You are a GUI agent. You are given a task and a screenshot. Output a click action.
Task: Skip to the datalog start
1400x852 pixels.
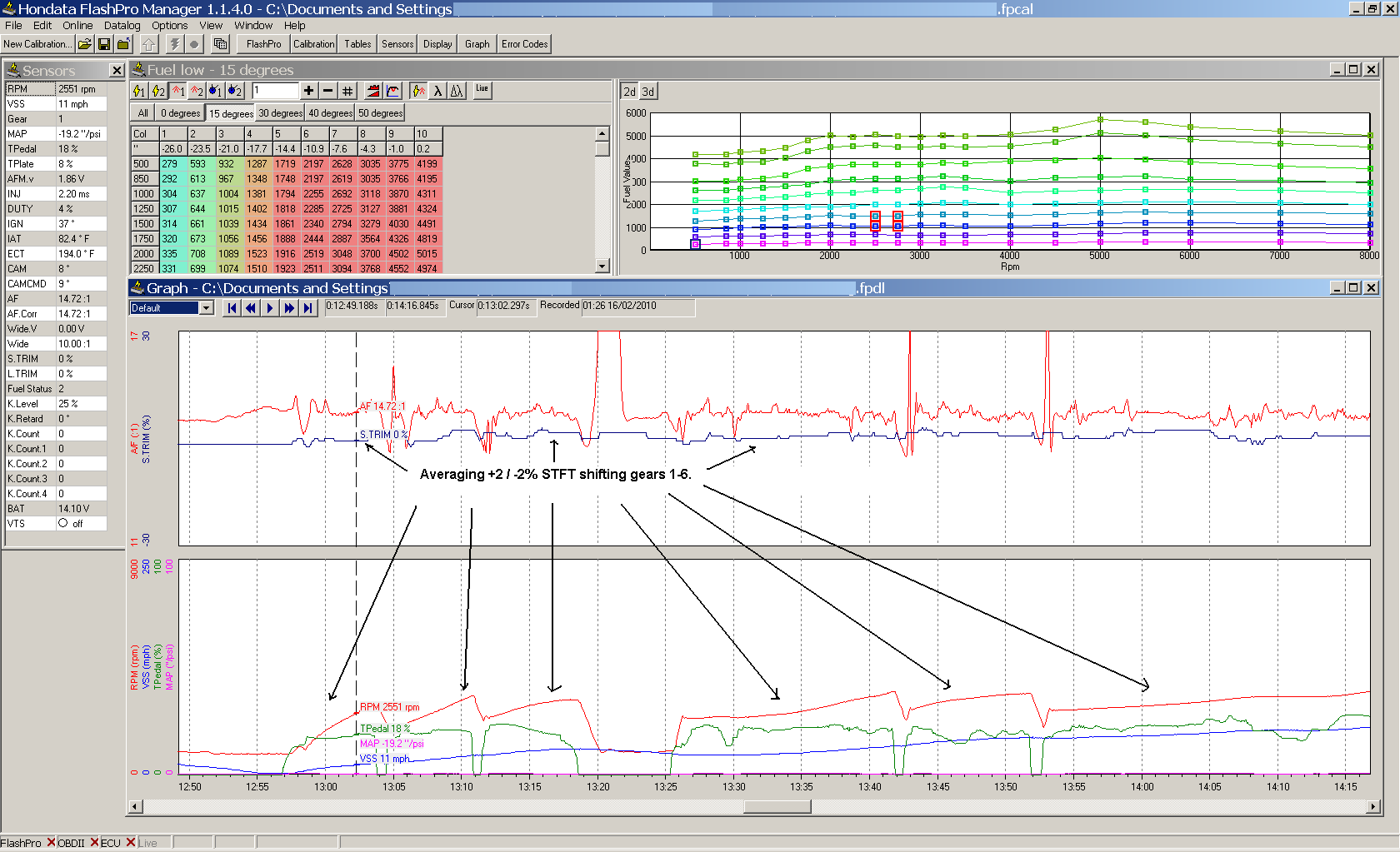click(232, 308)
